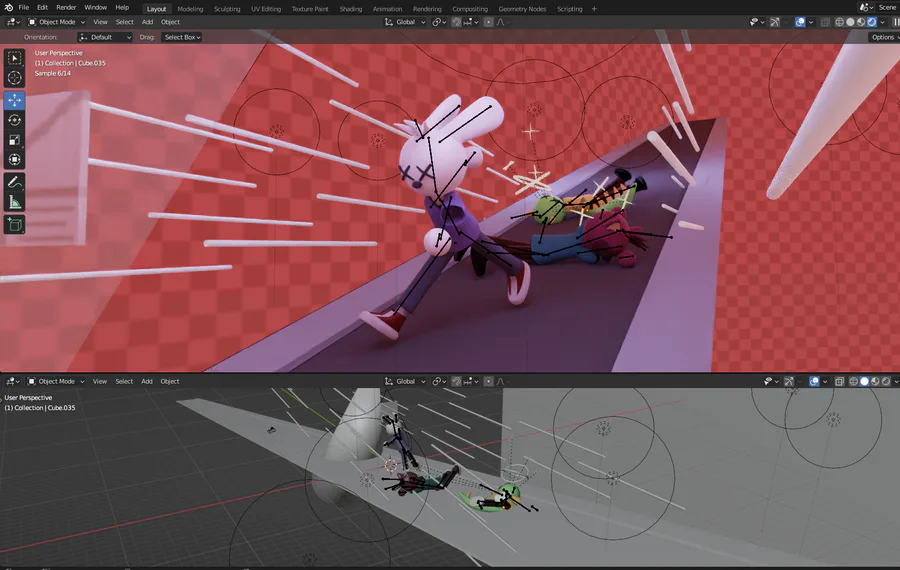Toggle proportional editing in the top viewport
The height and width of the screenshot is (570, 900).
click(x=488, y=22)
